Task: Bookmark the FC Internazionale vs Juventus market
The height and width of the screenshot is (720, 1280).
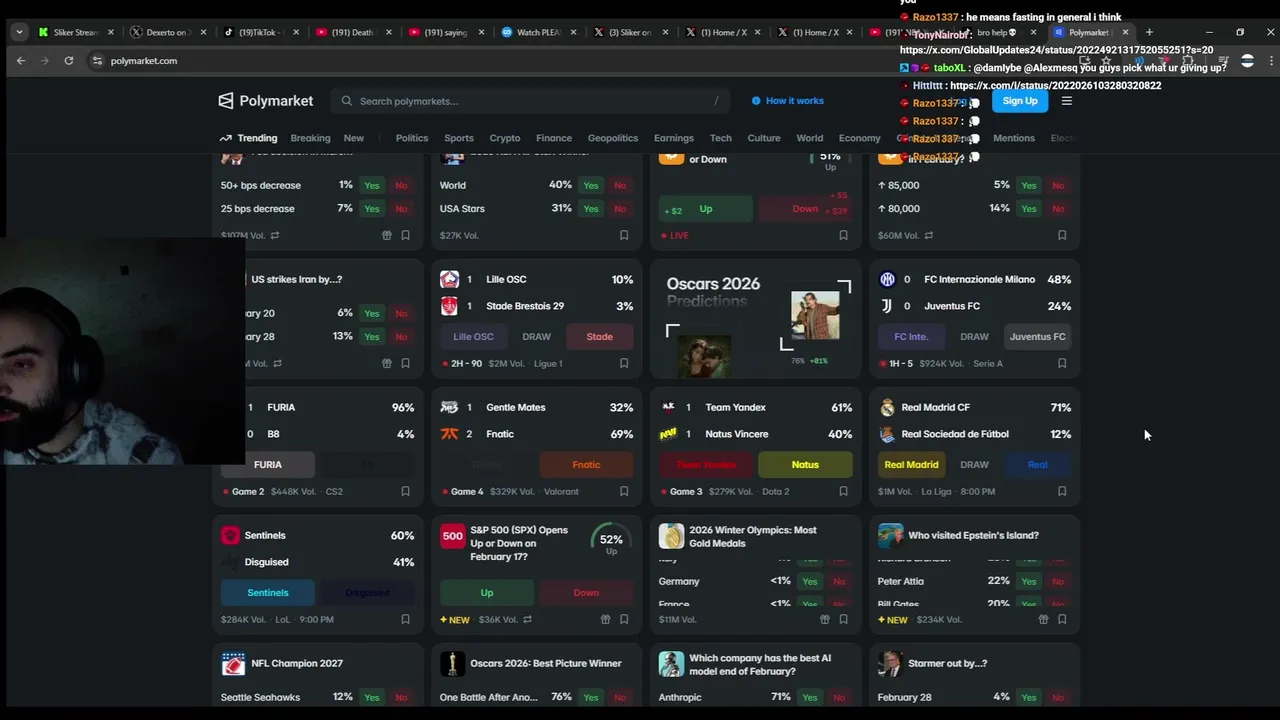Action: coord(1062,364)
